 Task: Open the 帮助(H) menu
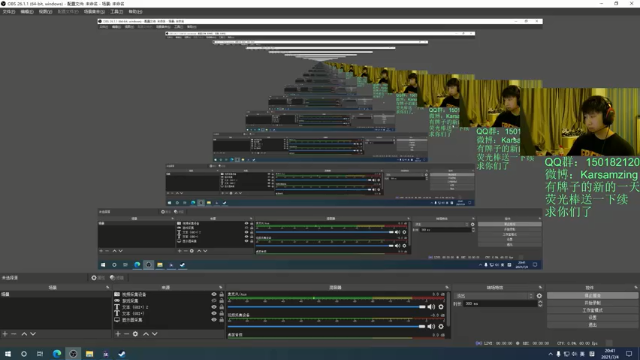click(136, 12)
